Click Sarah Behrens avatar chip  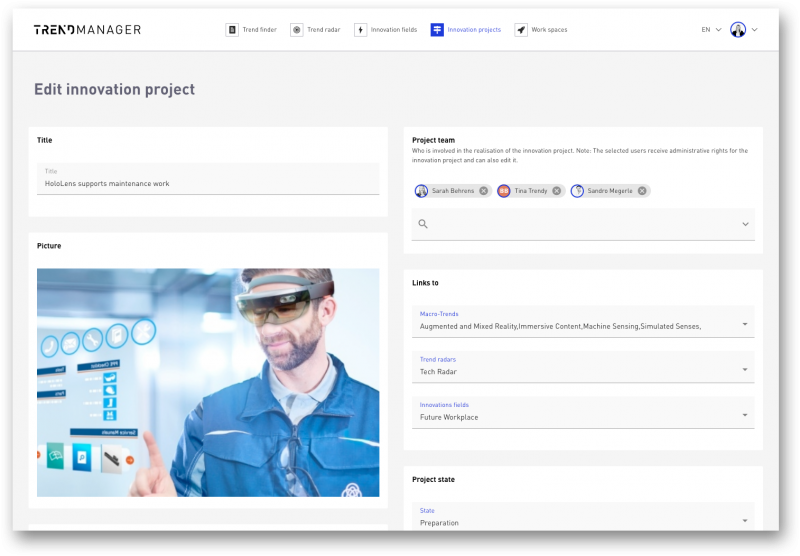point(421,191)
